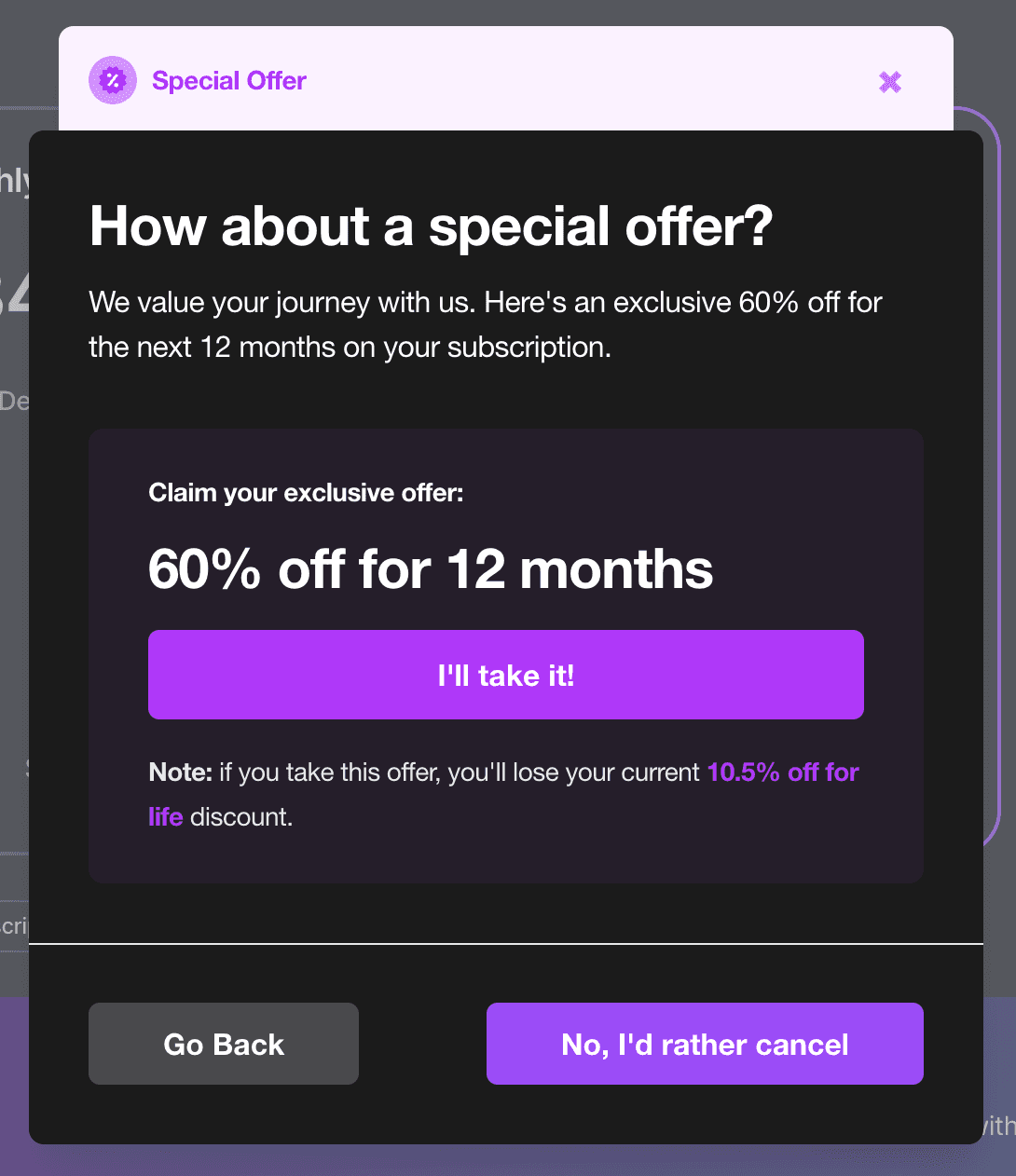This screenshot has width=1016, height=1176.
Task: Click the Note about losing your current discount
Action: [503, 794]
